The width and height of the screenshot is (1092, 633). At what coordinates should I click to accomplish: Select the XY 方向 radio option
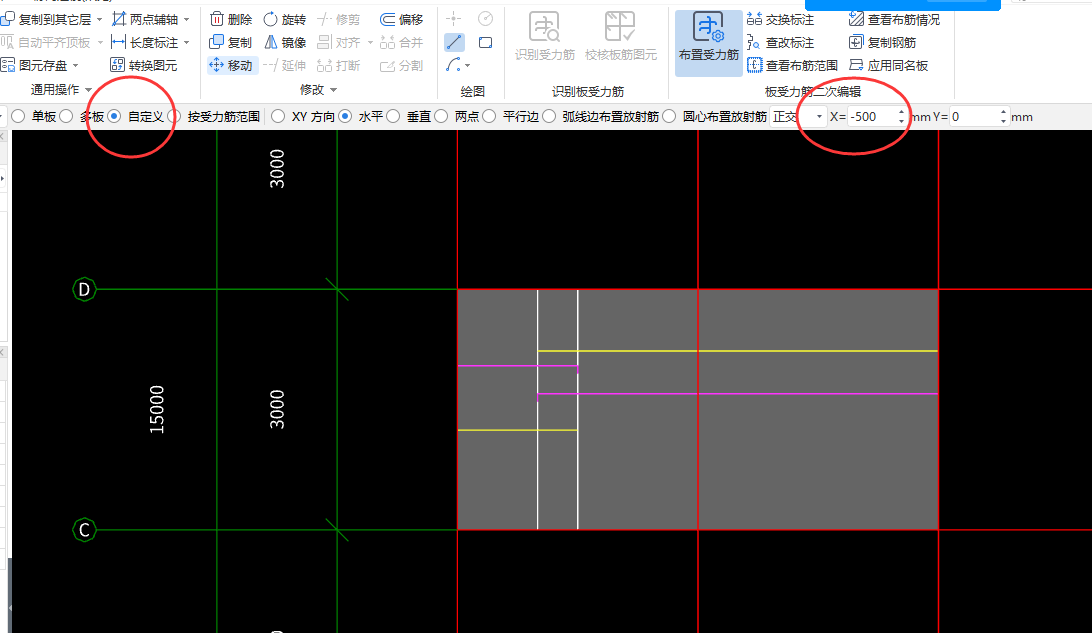(x=279, y=116)
